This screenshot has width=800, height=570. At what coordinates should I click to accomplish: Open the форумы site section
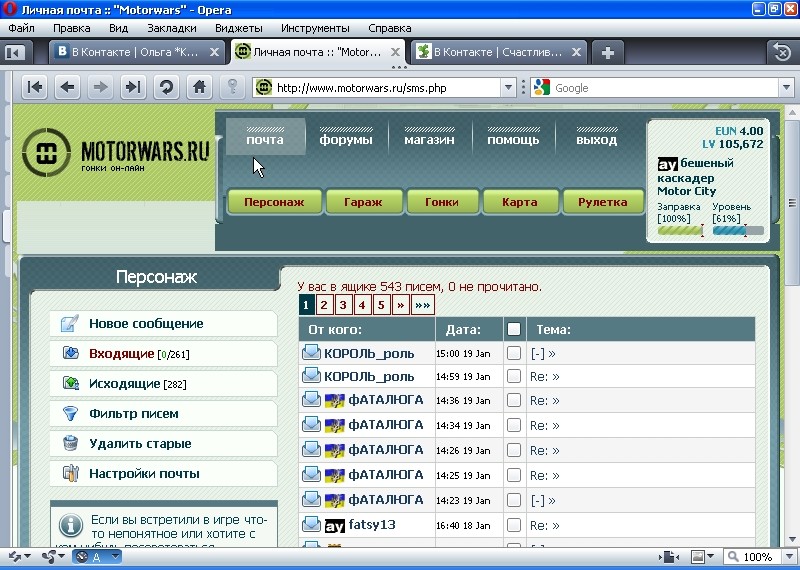click(x=346, y=136)
